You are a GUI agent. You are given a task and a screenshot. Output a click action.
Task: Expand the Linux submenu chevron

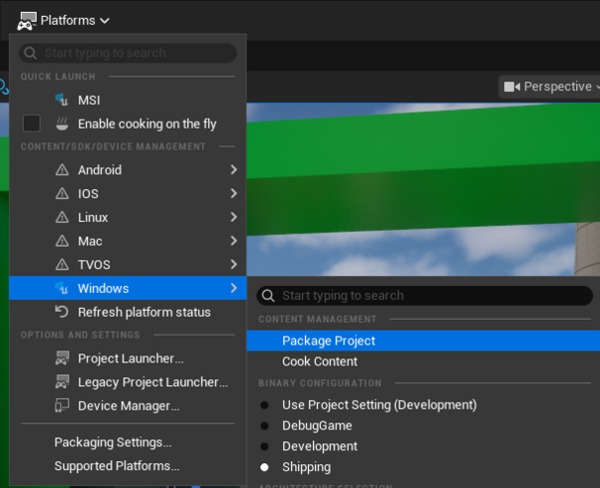[233, 217]
